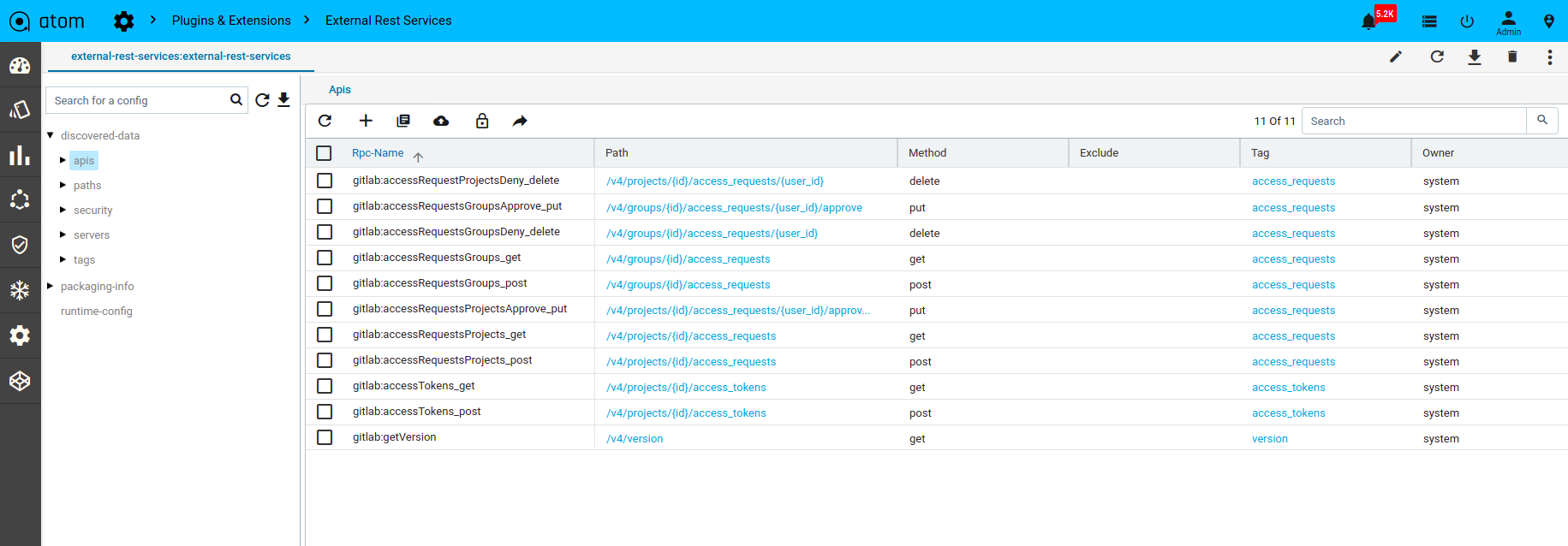Expand the apis tree node arrow
Viewport: 1568px width, 546px height.
[63, 160]
